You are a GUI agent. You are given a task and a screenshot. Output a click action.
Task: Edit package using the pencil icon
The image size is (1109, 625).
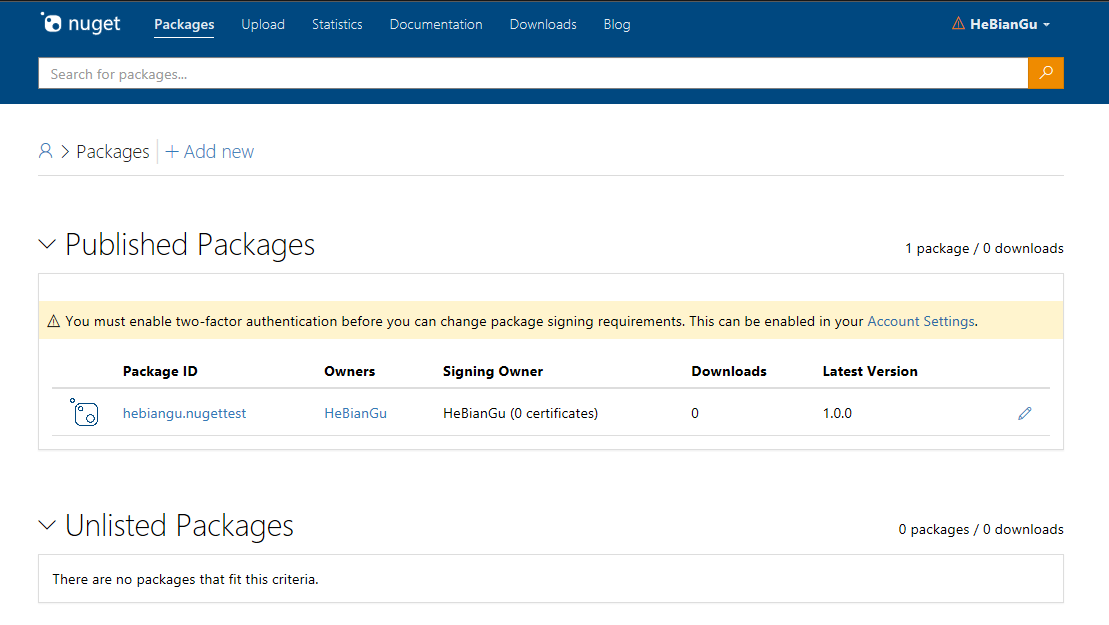pos(1025,414)
